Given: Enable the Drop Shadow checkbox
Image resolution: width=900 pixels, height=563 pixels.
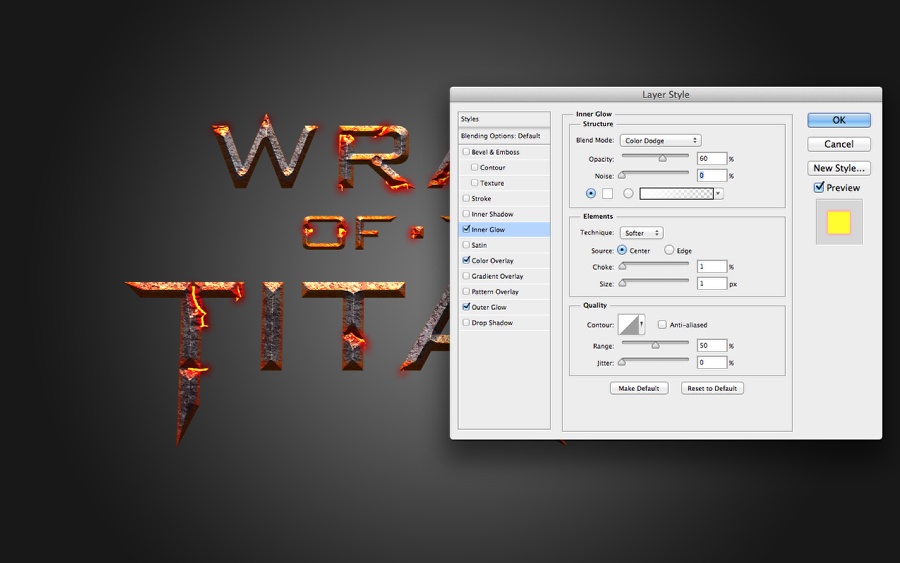Looking at the screenshot, I should pyautogui.click(x=466, y=322).
